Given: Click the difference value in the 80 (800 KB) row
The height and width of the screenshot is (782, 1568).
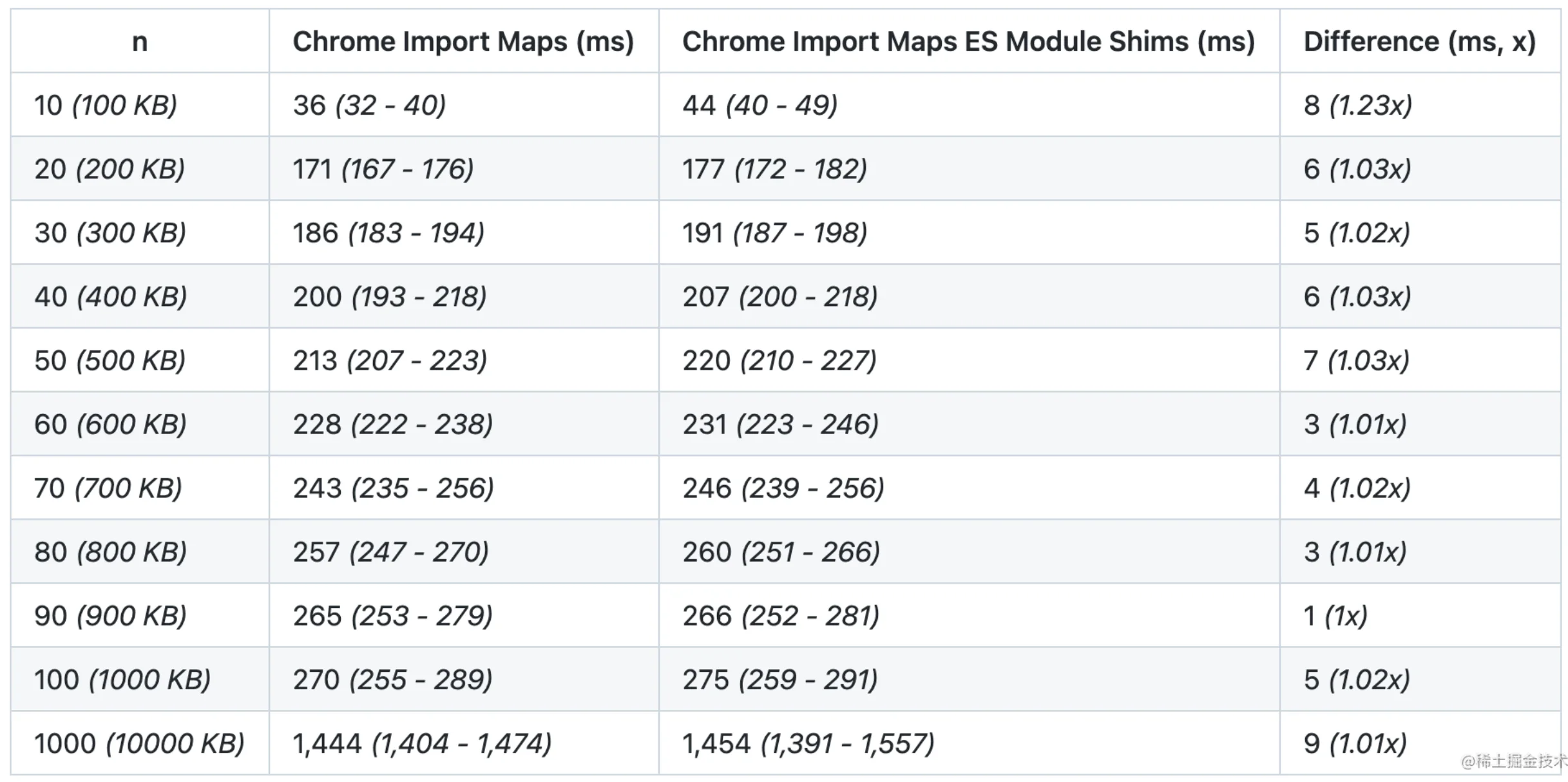Looking at the screenshot, I should tap(1420, 551).
